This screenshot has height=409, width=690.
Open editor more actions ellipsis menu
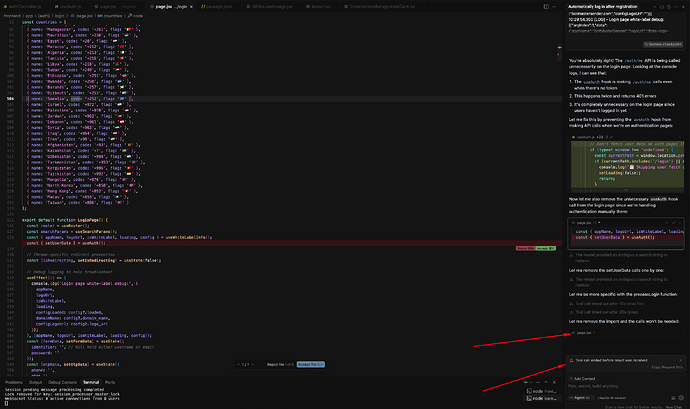click(554, 7)
